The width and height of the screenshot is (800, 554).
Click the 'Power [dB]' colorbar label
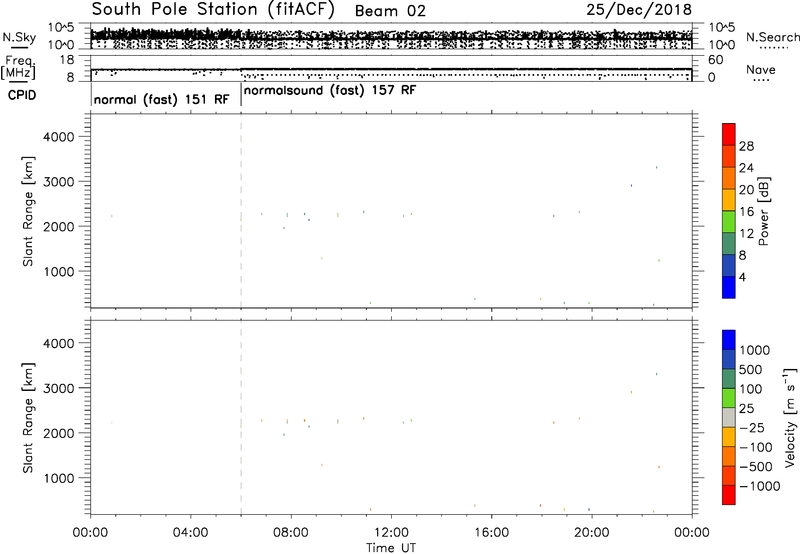(x=764, y=211)
